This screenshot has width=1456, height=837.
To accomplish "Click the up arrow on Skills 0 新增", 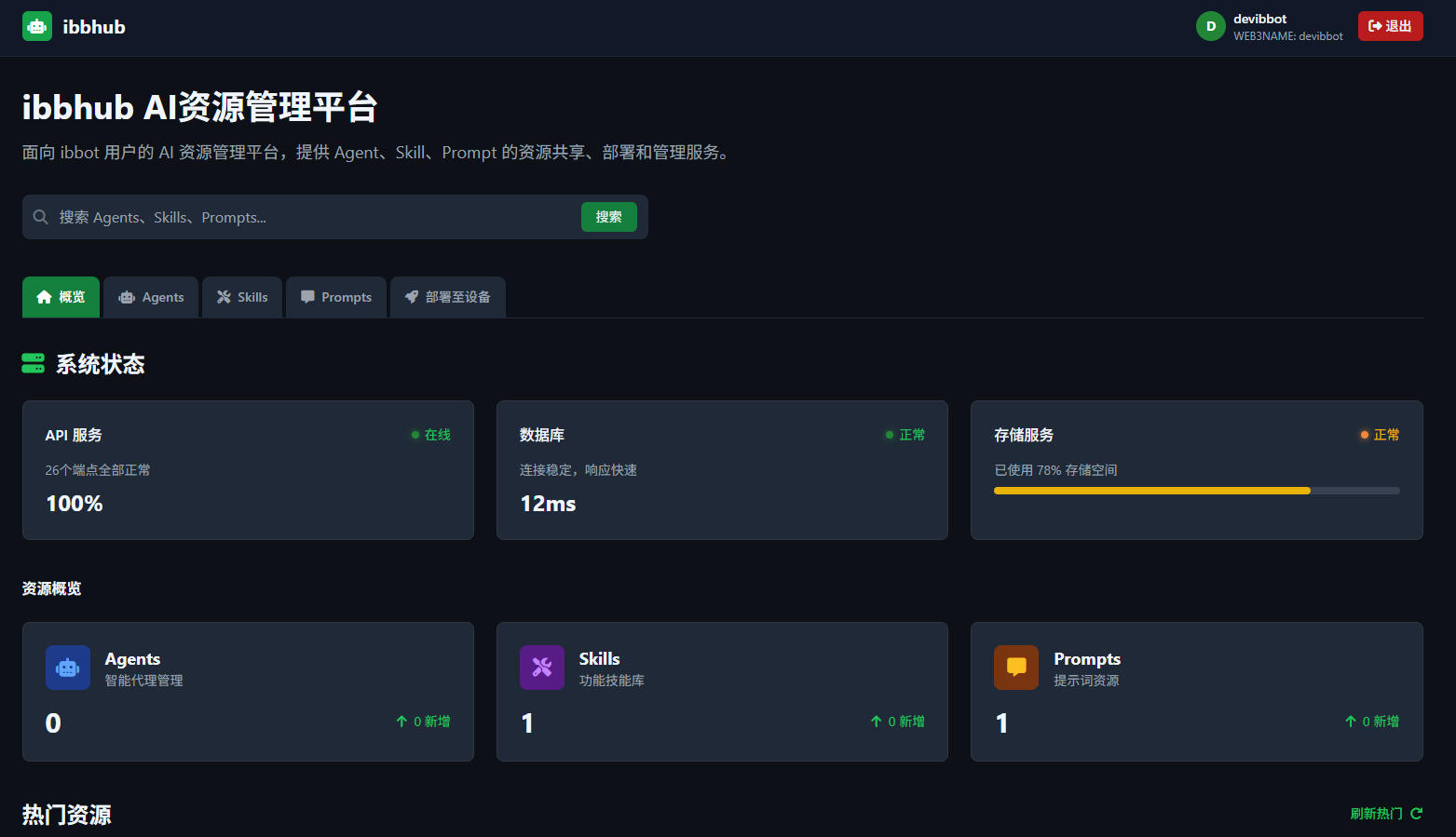I will click(x=876, y=722).
